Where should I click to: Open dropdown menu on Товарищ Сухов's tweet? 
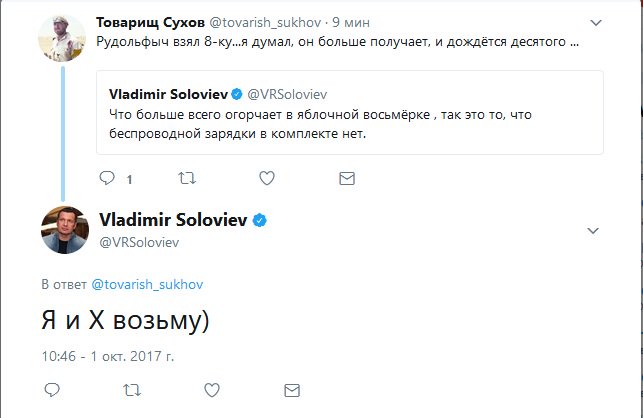point(597,22)
